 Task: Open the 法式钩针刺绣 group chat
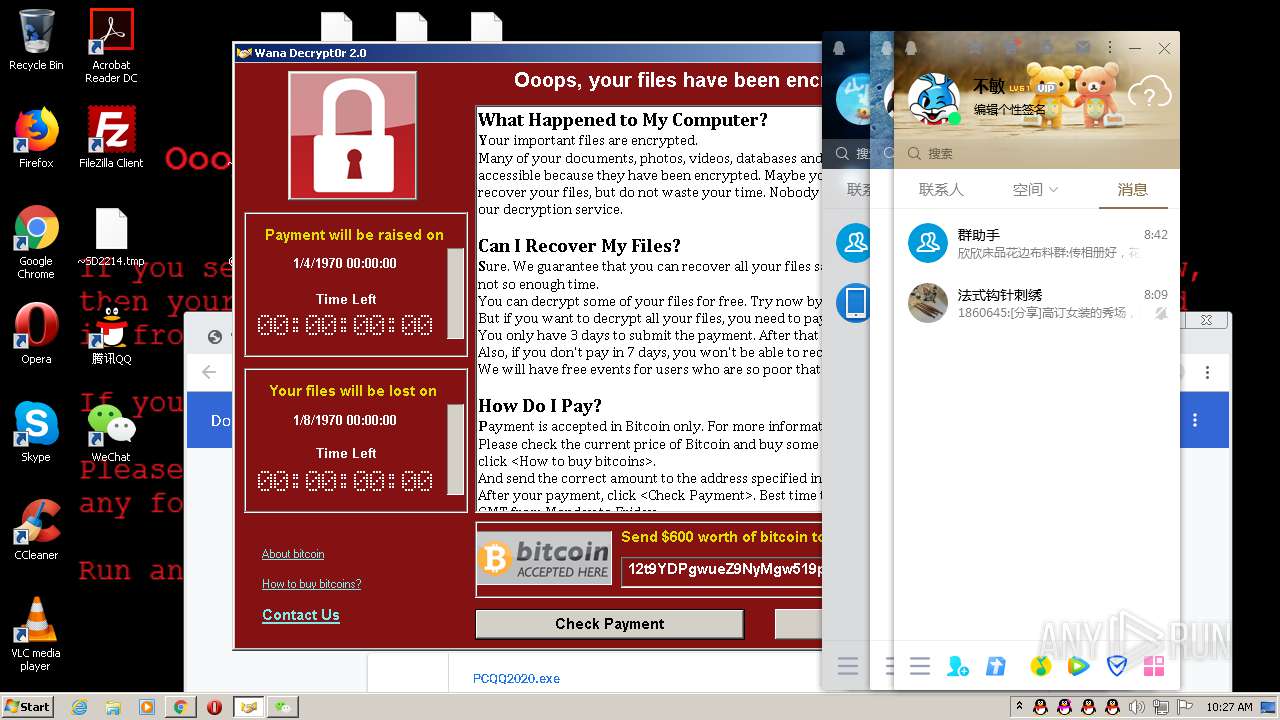pyautogui.click(x=1036, y=303)
